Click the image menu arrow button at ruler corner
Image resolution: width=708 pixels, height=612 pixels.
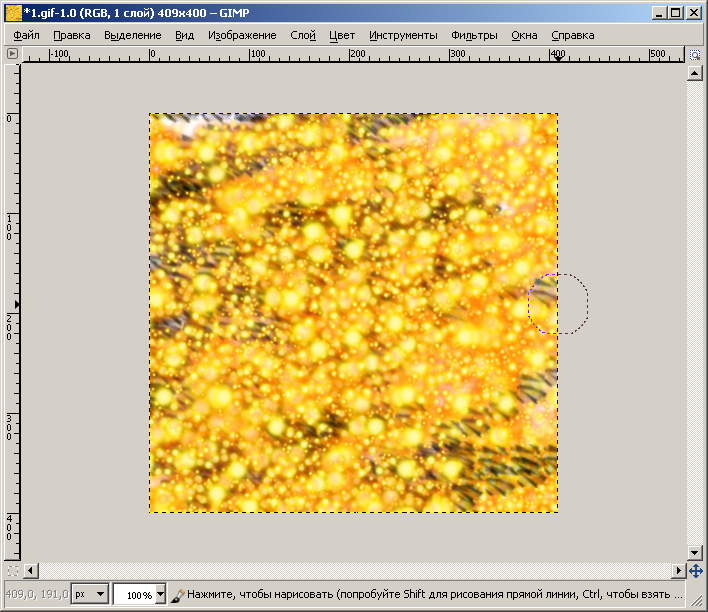coord(12,54)
